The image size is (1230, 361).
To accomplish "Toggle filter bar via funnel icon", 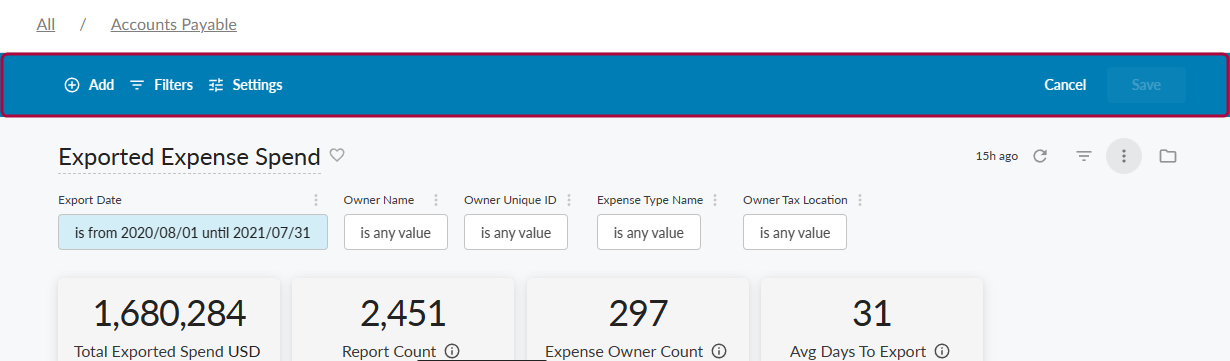I will click(1083, 156).
